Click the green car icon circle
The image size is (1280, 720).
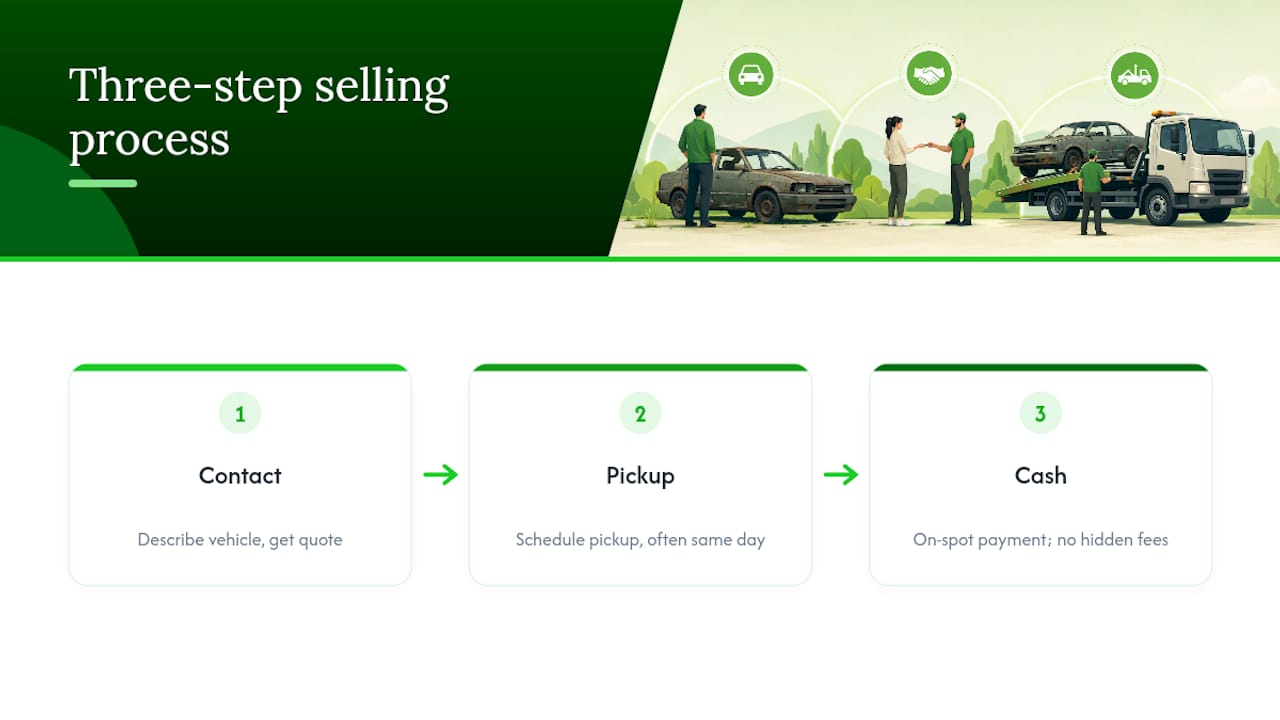tap(751, 74)
